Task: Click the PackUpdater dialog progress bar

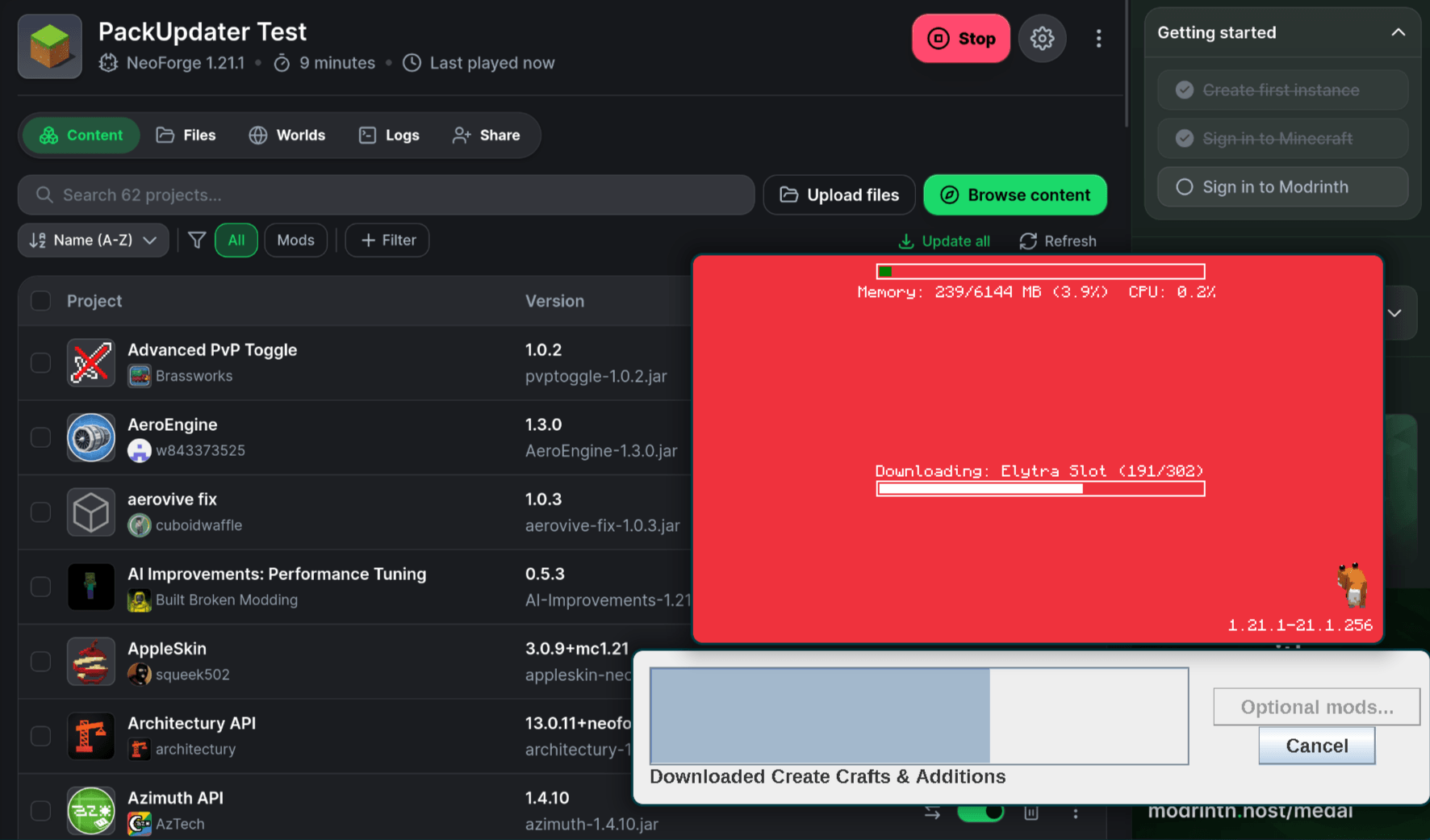Action: (x=919, y=716)
